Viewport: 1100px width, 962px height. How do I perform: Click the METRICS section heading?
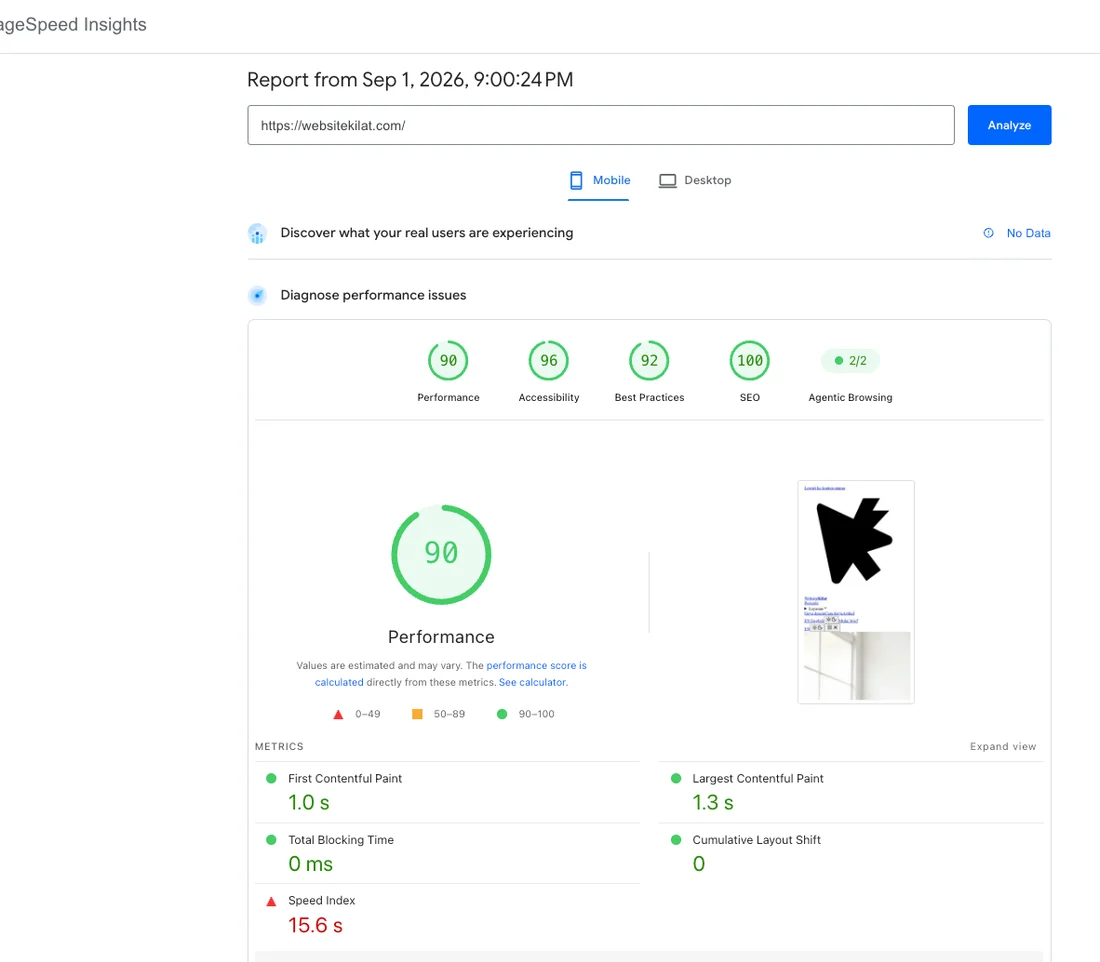point(279,747)
